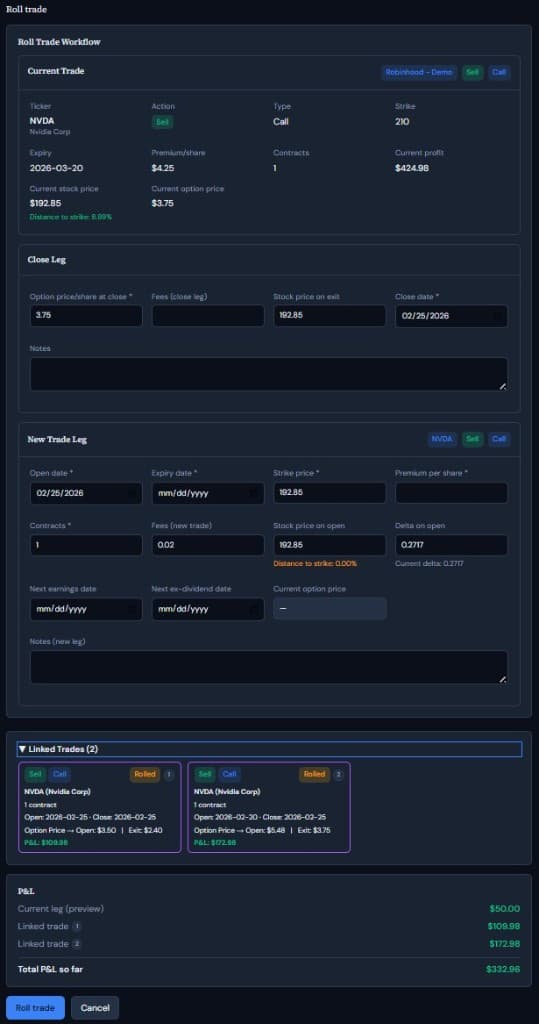The width and height of the screenshot is (539, 1024).
Task: Edit Fees (new trade) field
Action: coord(208,545)
